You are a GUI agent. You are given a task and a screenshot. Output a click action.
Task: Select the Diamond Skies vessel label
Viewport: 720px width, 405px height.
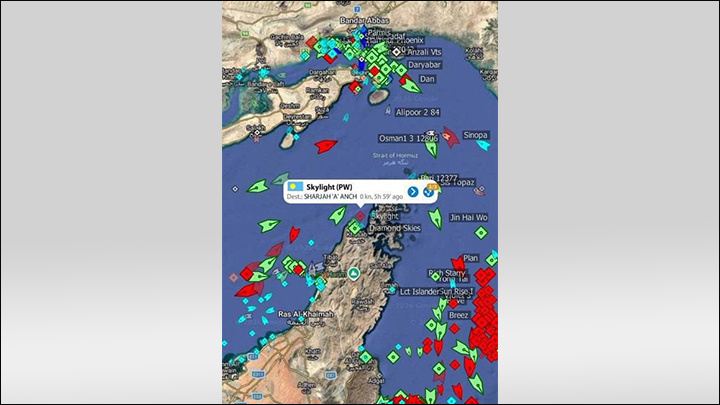point(395,228)
